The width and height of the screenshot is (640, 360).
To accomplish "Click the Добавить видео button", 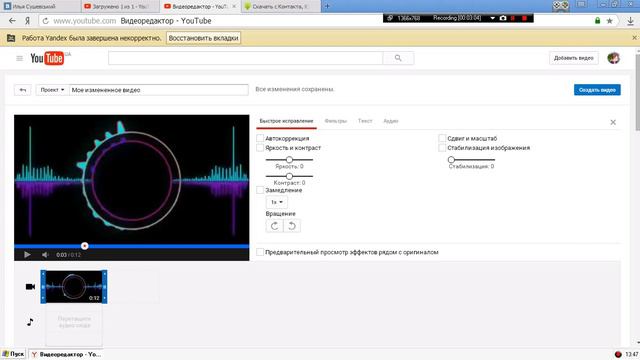I will pyautogui.click(x=573, y=58).
